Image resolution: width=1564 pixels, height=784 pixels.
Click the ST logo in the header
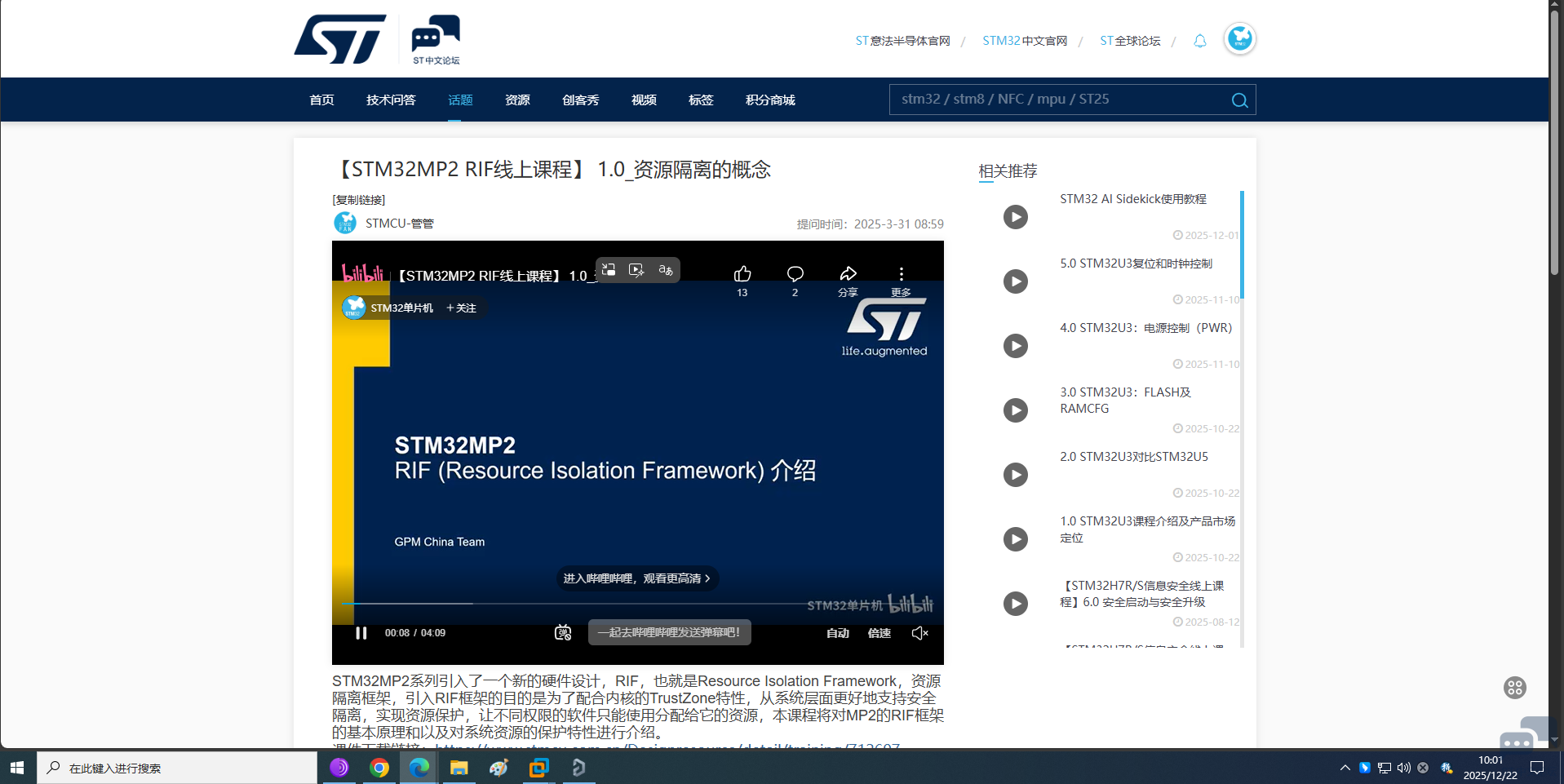(x=339, y=39)
